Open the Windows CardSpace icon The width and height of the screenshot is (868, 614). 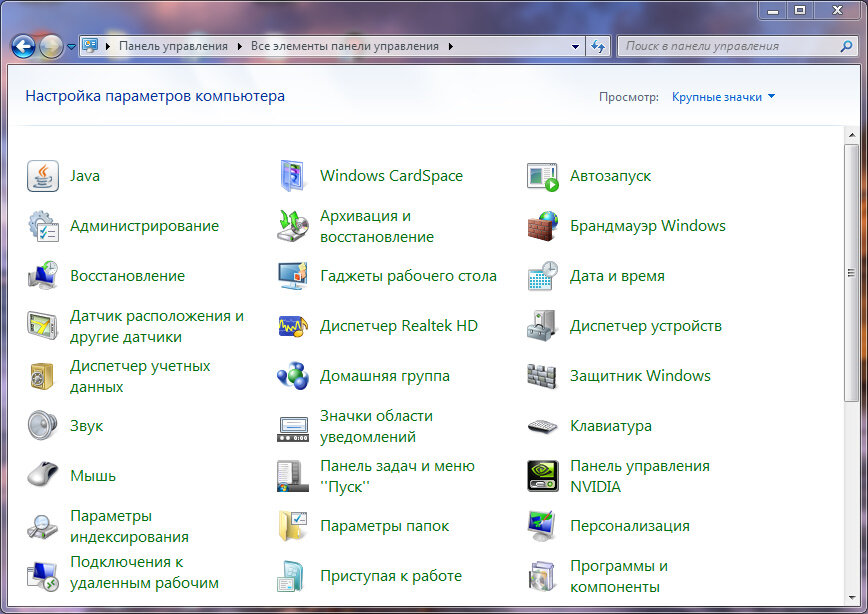(x=292, y=176)
